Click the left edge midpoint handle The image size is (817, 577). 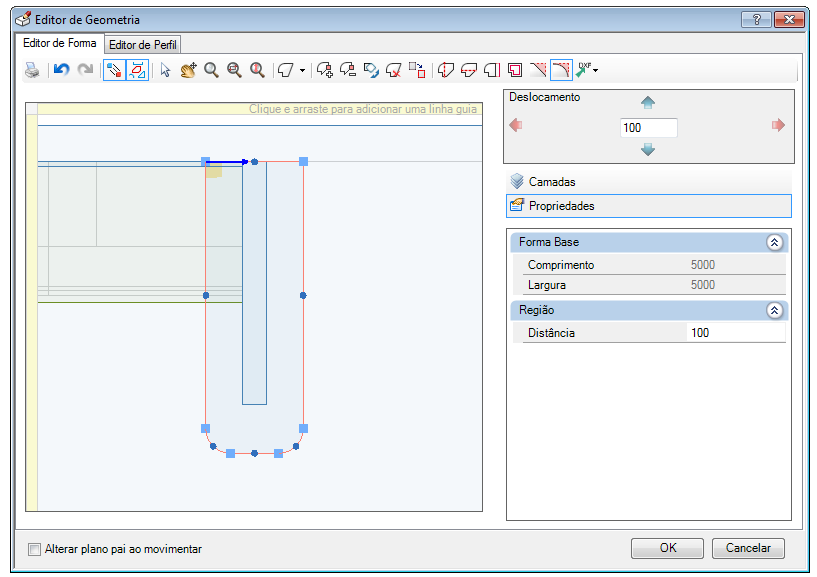tap(206, 296)
